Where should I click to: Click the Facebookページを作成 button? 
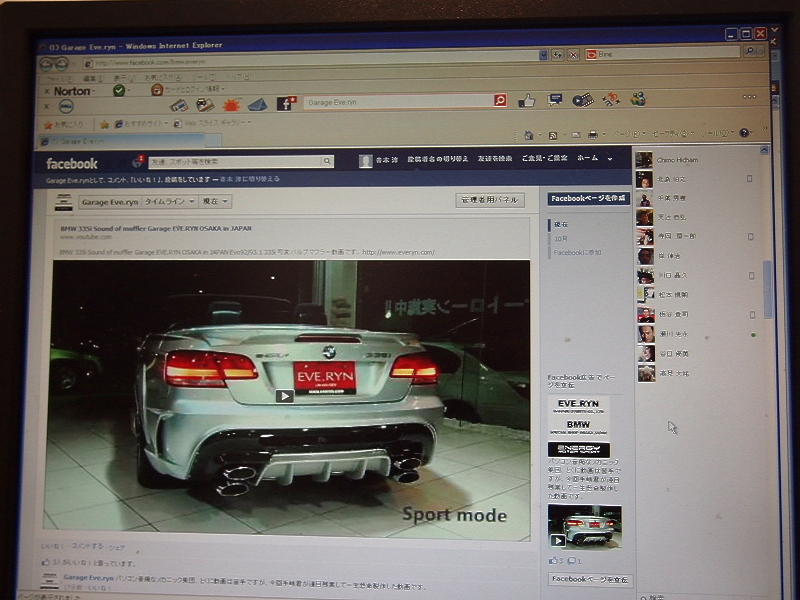[588, 198]
